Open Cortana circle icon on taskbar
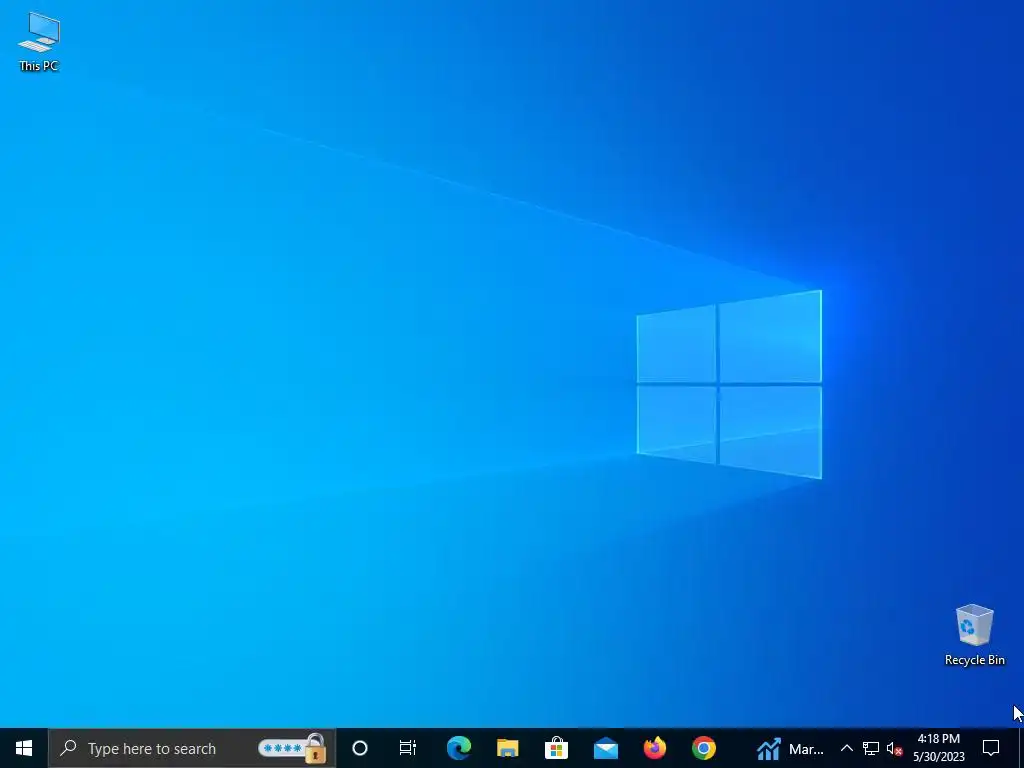Image resolution: width=1024 pixels, height=768 pixels. (x=360, y=748)
